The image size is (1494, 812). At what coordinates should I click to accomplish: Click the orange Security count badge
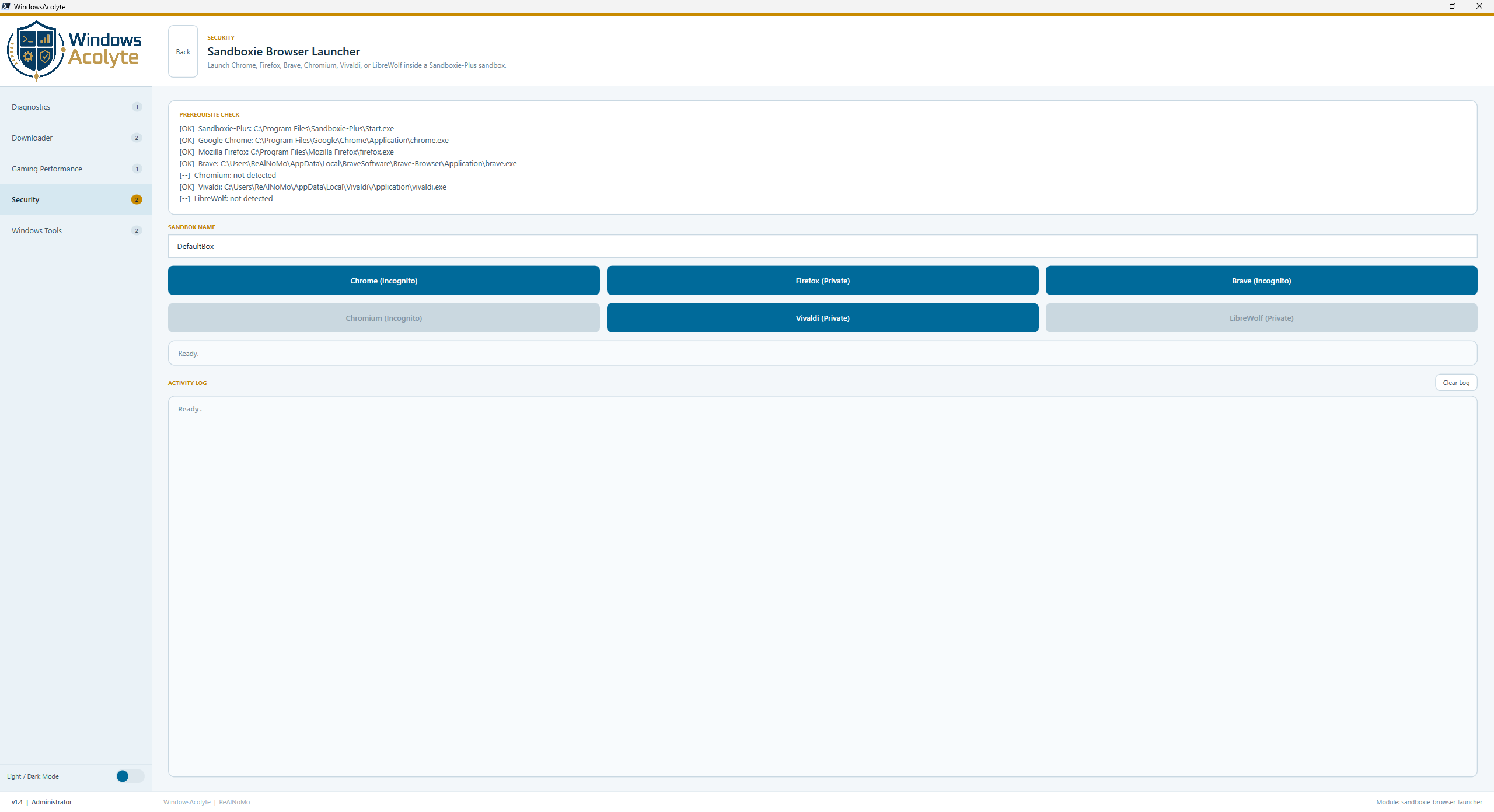point(137,199)
